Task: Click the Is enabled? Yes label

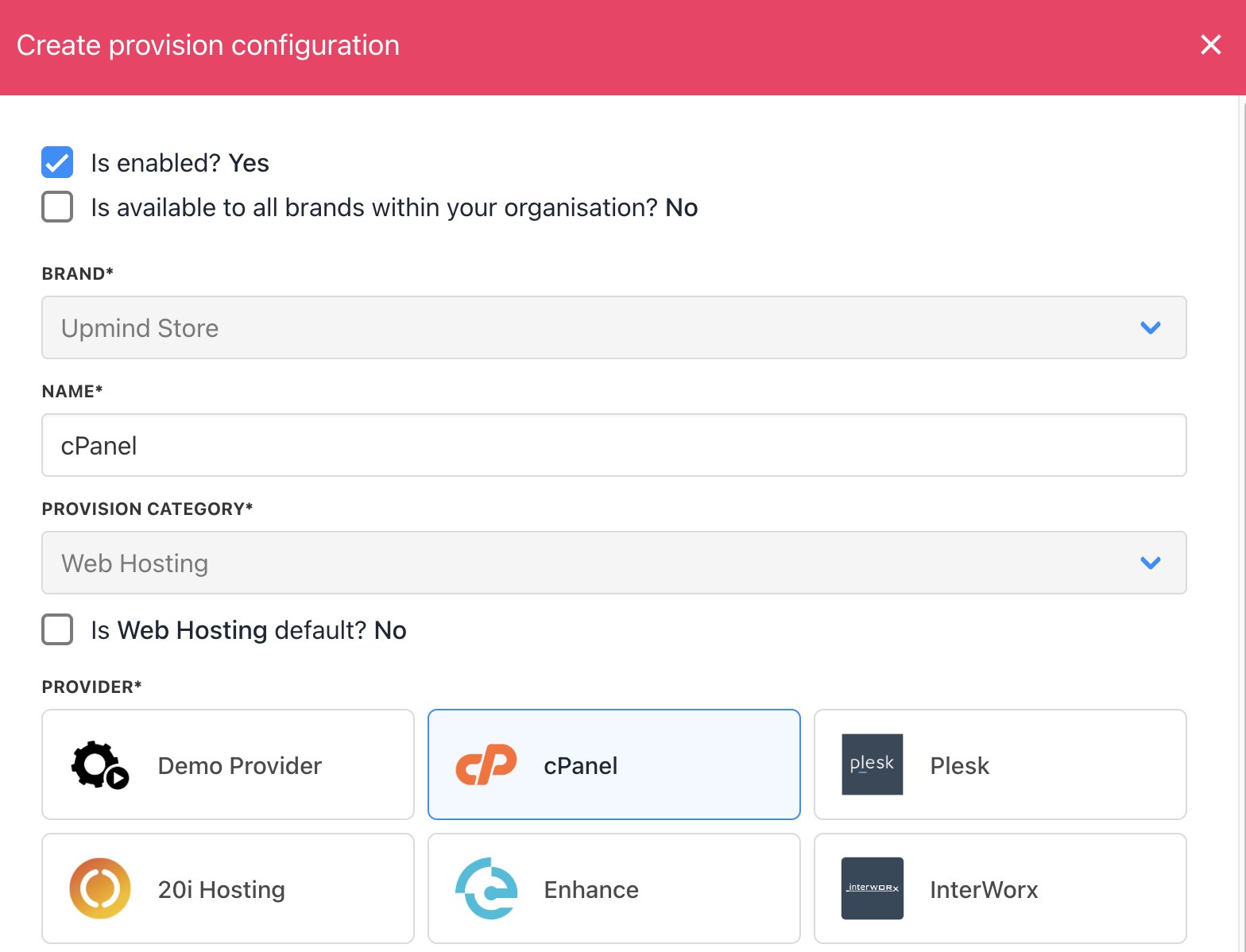Action: (180, 163)
